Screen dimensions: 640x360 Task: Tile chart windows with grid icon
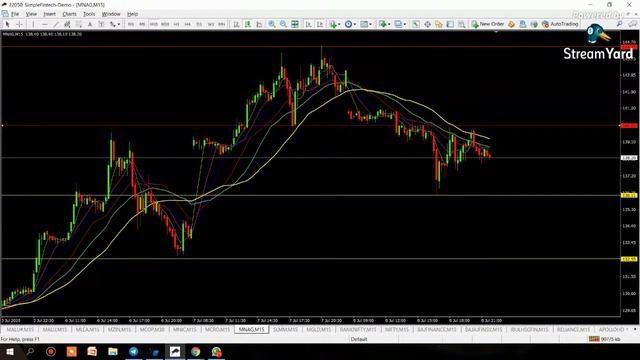click(x=294, y=24)
